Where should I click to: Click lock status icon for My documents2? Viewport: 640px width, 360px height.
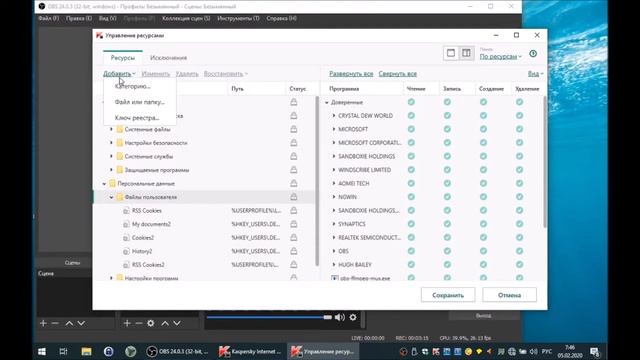293,224
